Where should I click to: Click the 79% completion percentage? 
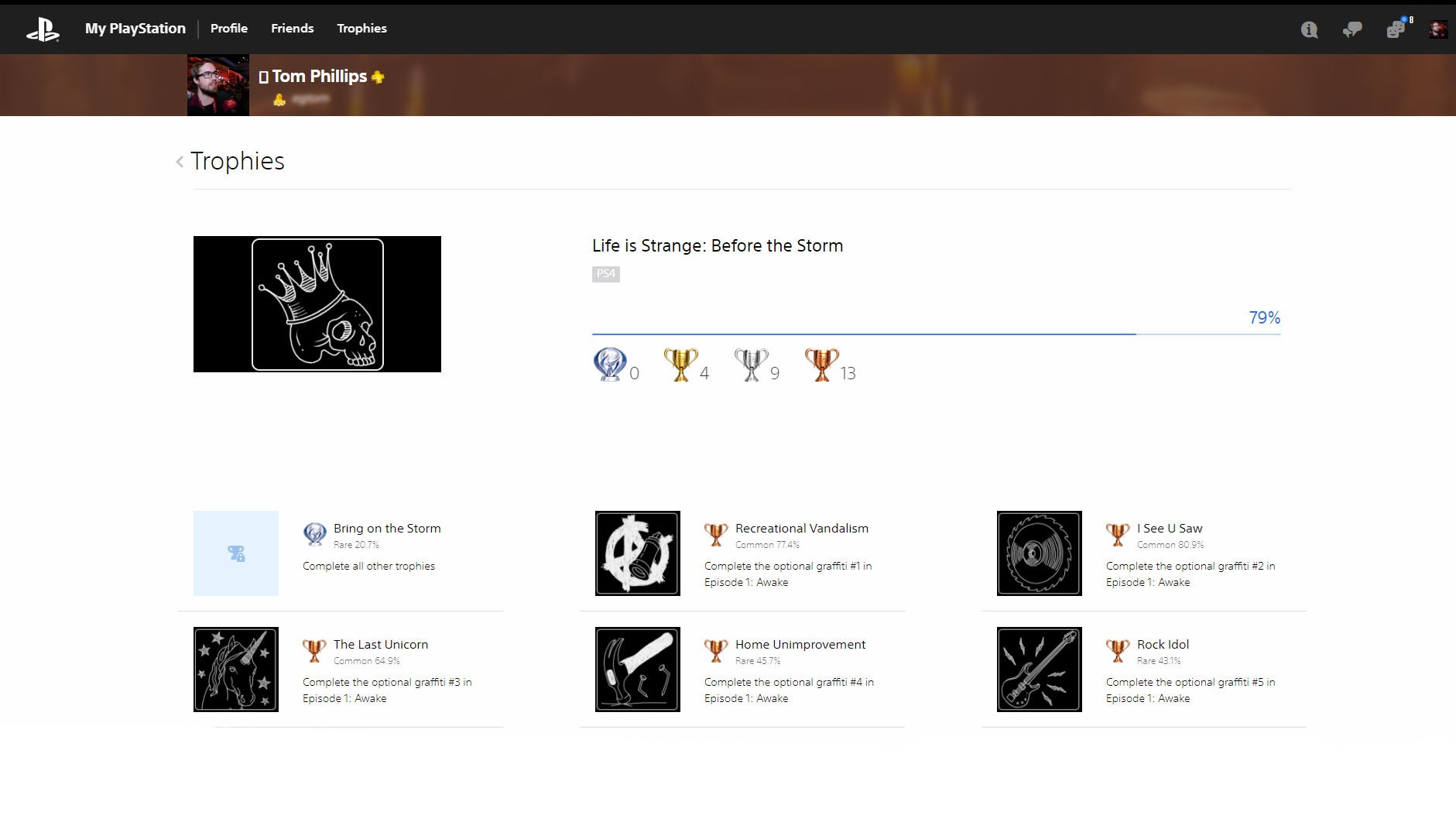point(1265,317)
